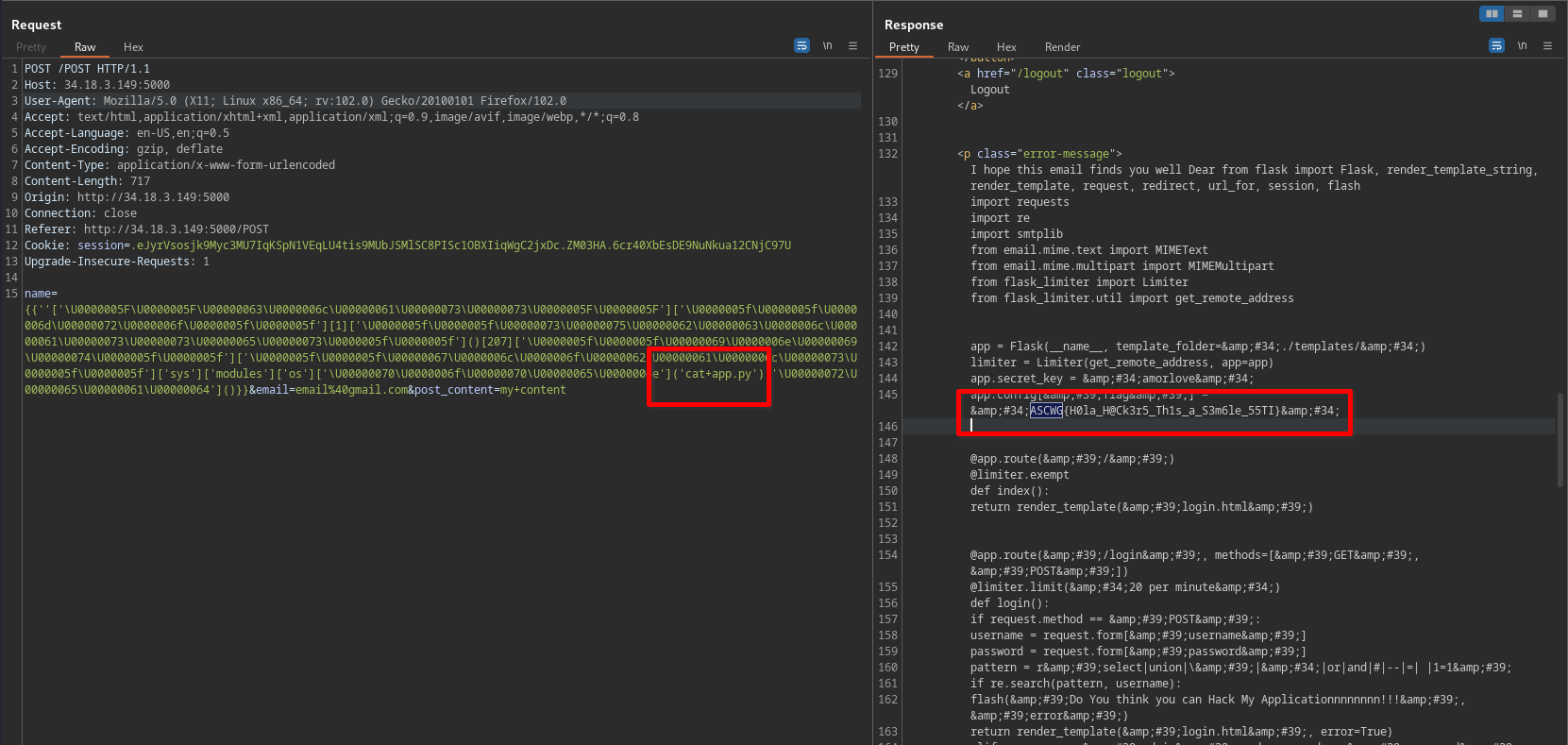Screen dimensions: 1568x745
Task: Click the Referer header line
Action: point(146,229)
